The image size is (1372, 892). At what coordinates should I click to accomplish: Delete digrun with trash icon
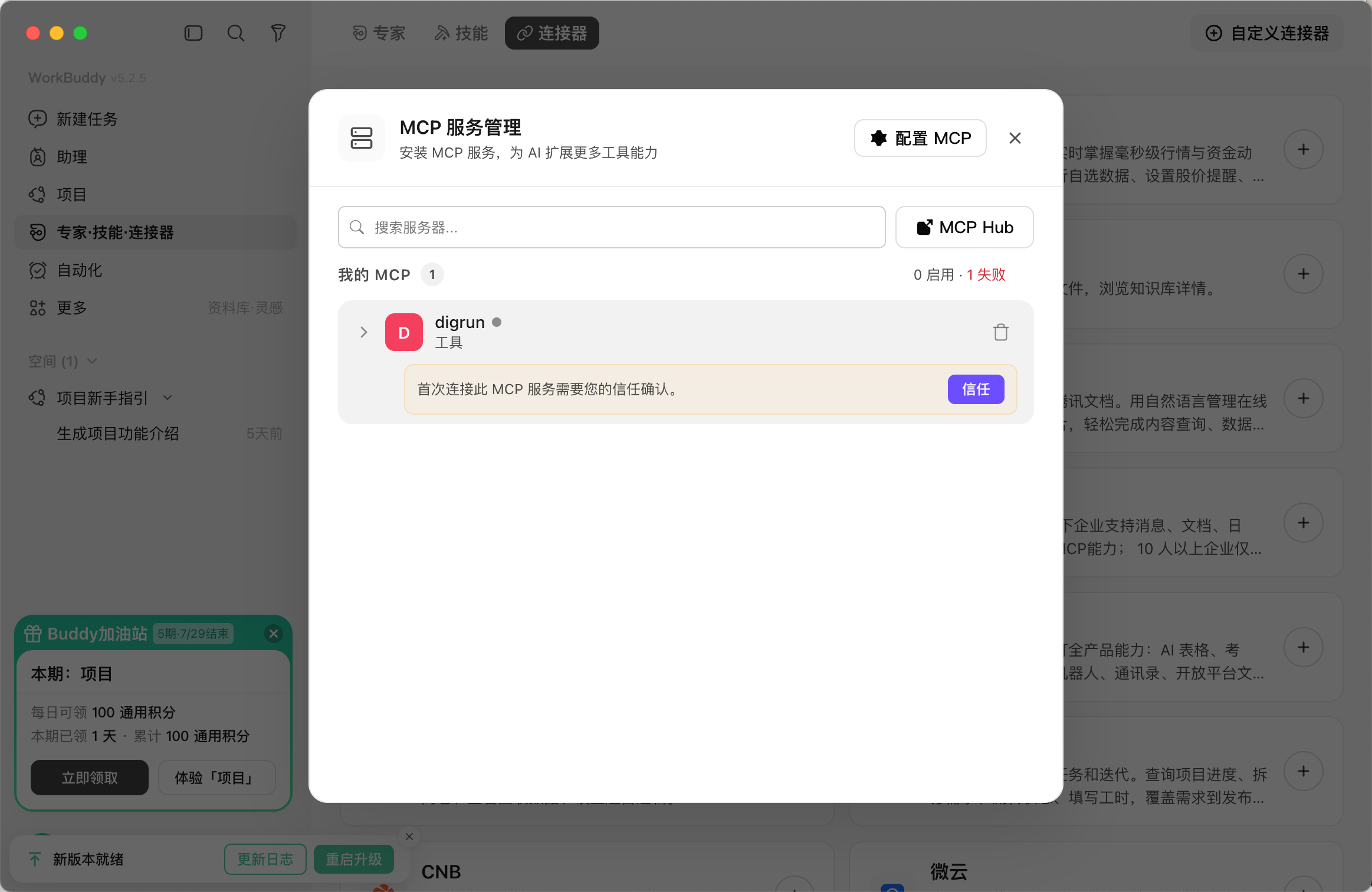tap(1001, 332)
